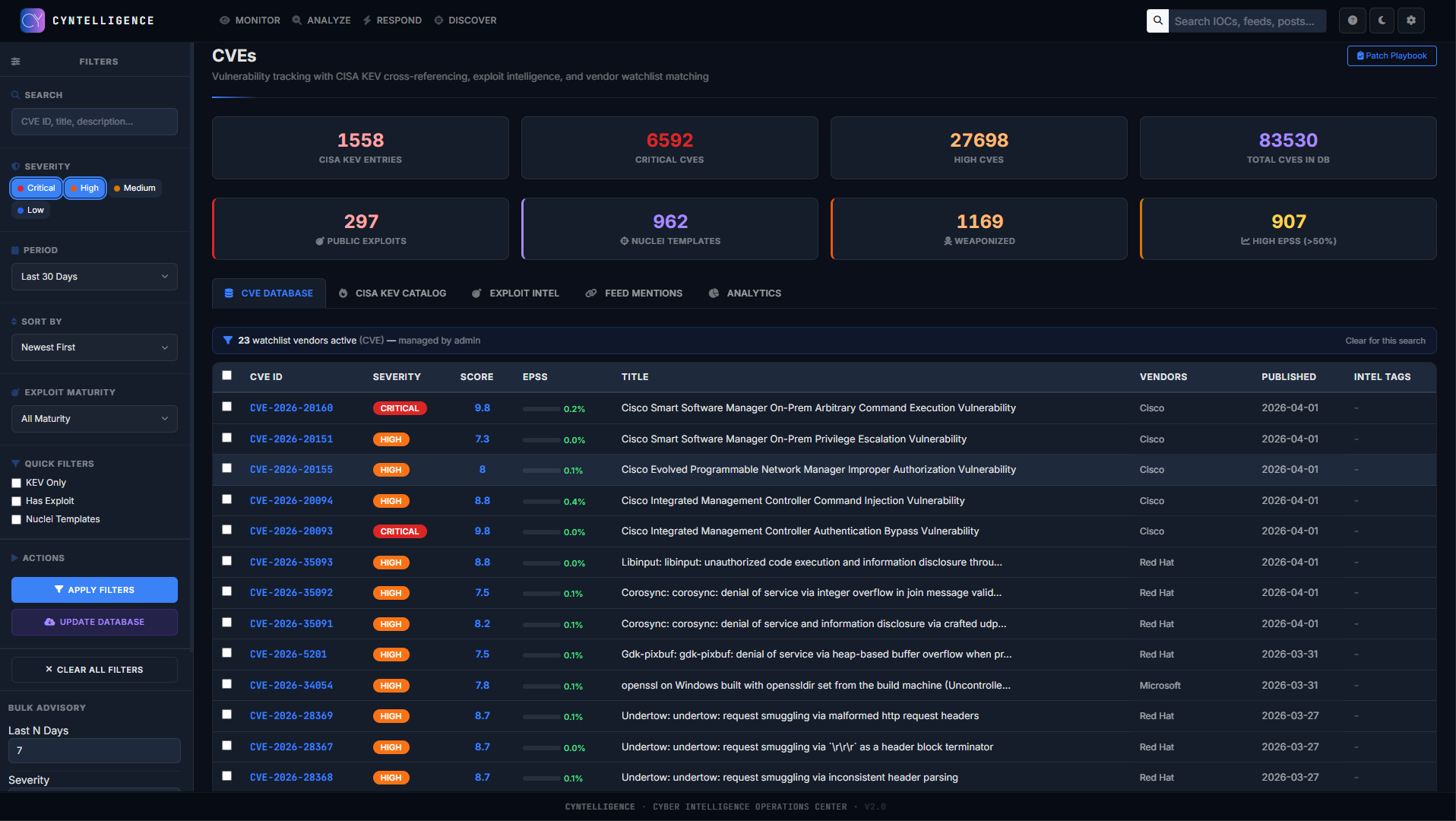
Task: Toggle the Medium severity chip
Action: (135, 188)
